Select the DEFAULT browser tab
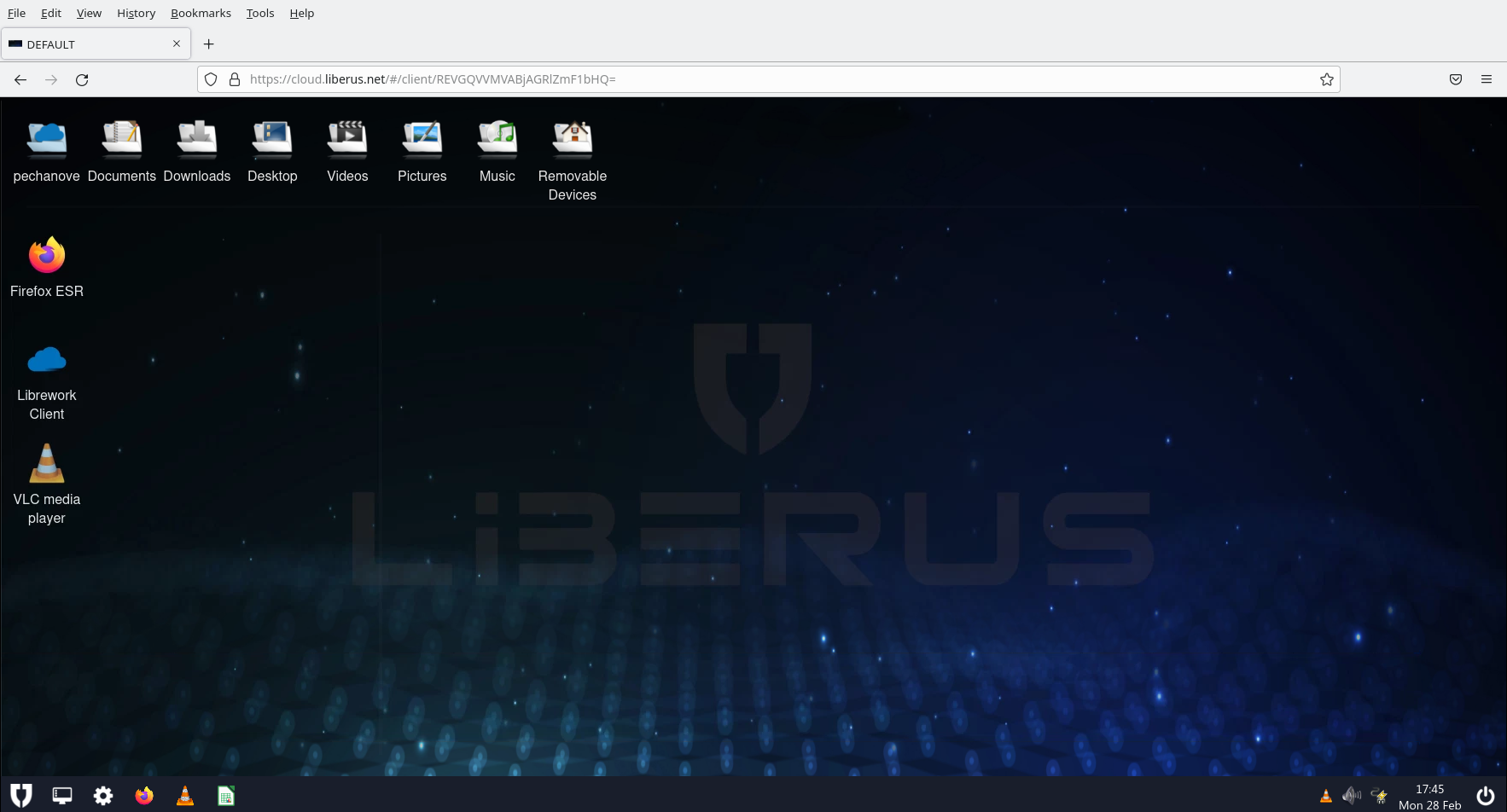 [96, 44]
